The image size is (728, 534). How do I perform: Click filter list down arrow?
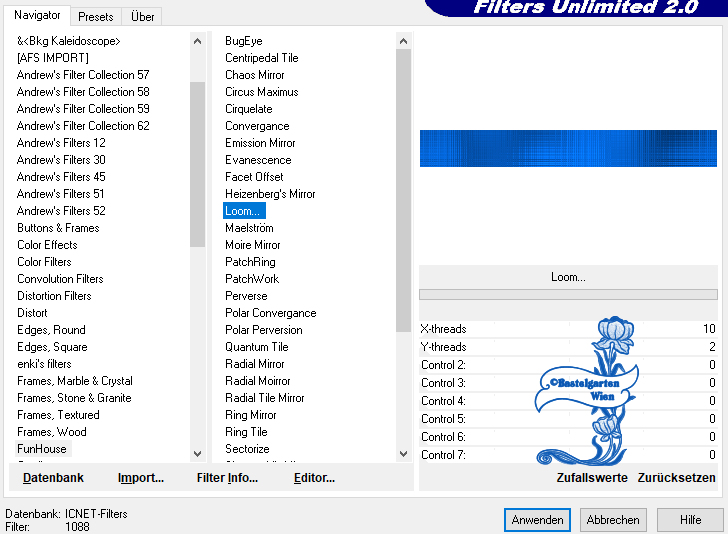tap(403, 454)
